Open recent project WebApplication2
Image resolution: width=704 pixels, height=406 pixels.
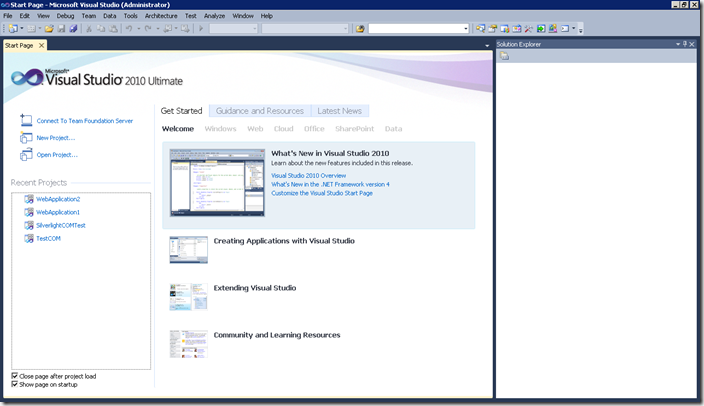(x=58, y=199)
